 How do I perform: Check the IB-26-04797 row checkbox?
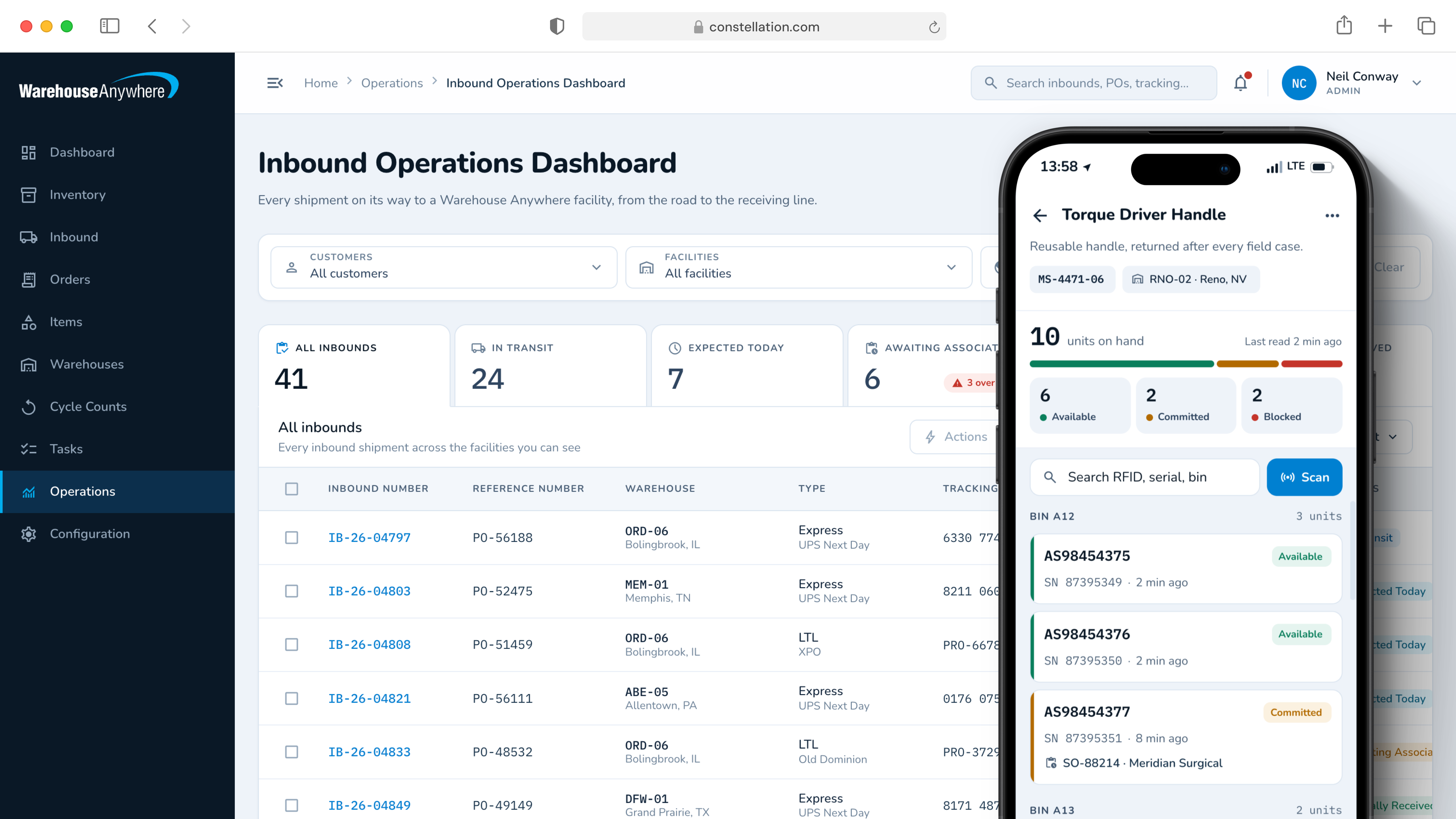click(x=292, y=537)
